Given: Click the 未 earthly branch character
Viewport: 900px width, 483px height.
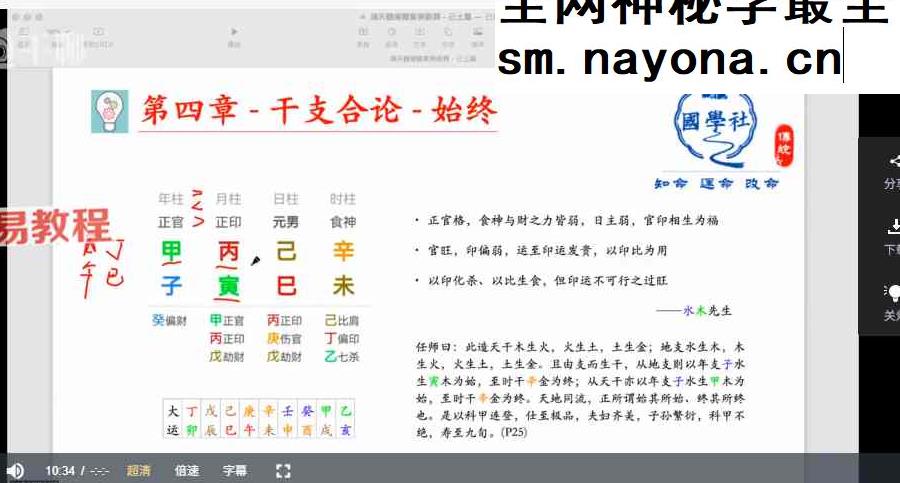Looking at the screenshot, I should [343, 285].
